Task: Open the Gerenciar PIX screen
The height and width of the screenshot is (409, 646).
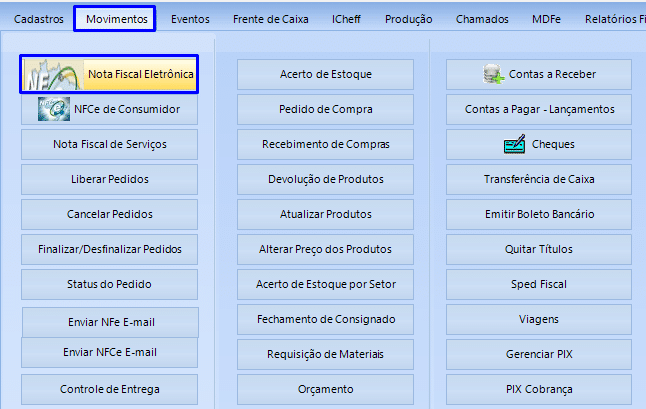Action: coord(539,354)
